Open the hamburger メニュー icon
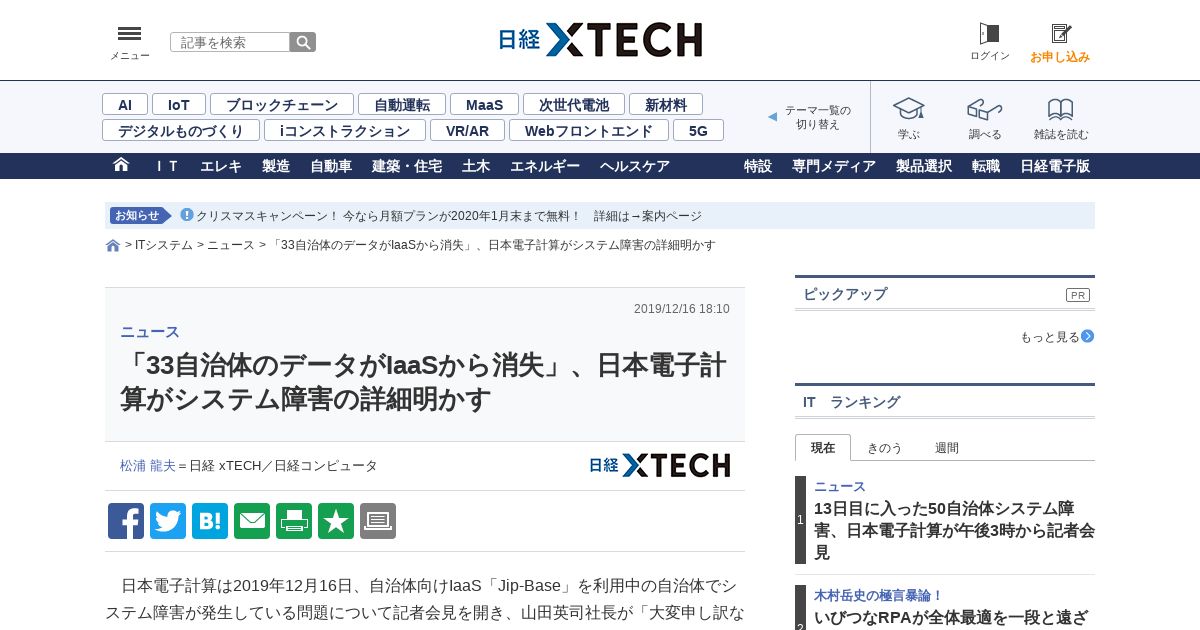The height and width of the screenshot is (630, 1200). click(x=129, y=34)
